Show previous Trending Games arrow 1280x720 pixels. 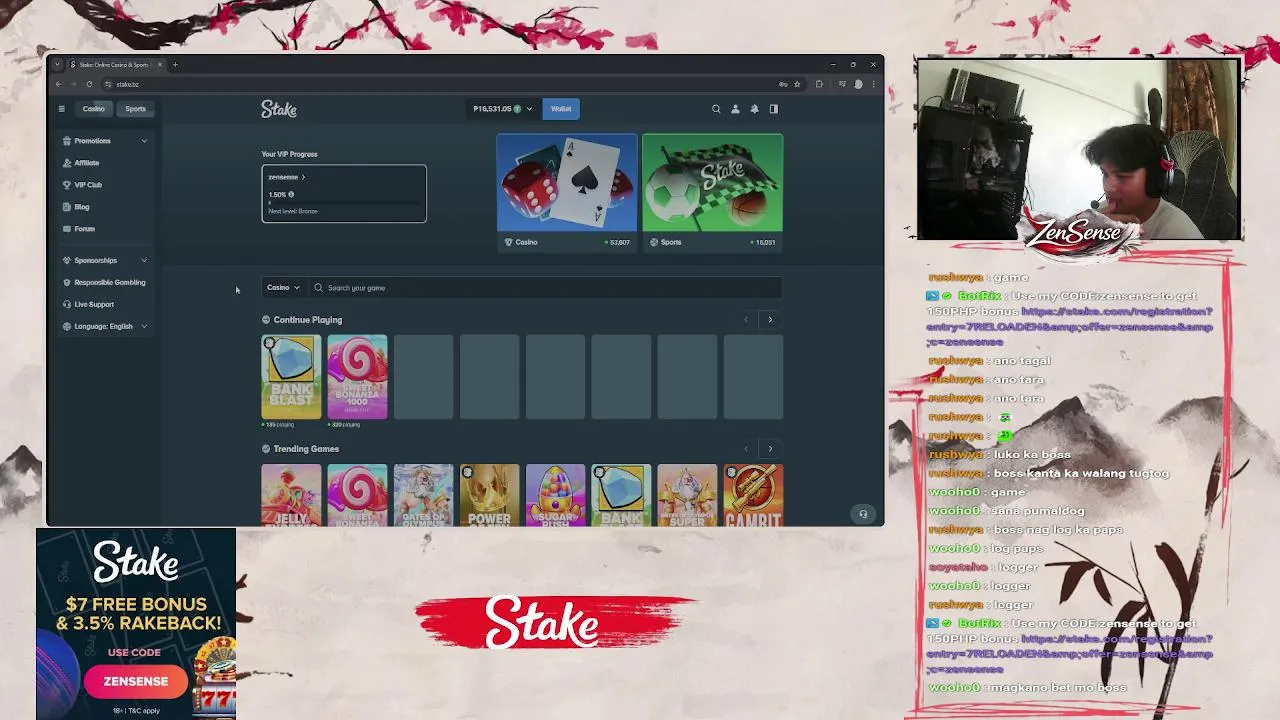[x=746, y=449]
